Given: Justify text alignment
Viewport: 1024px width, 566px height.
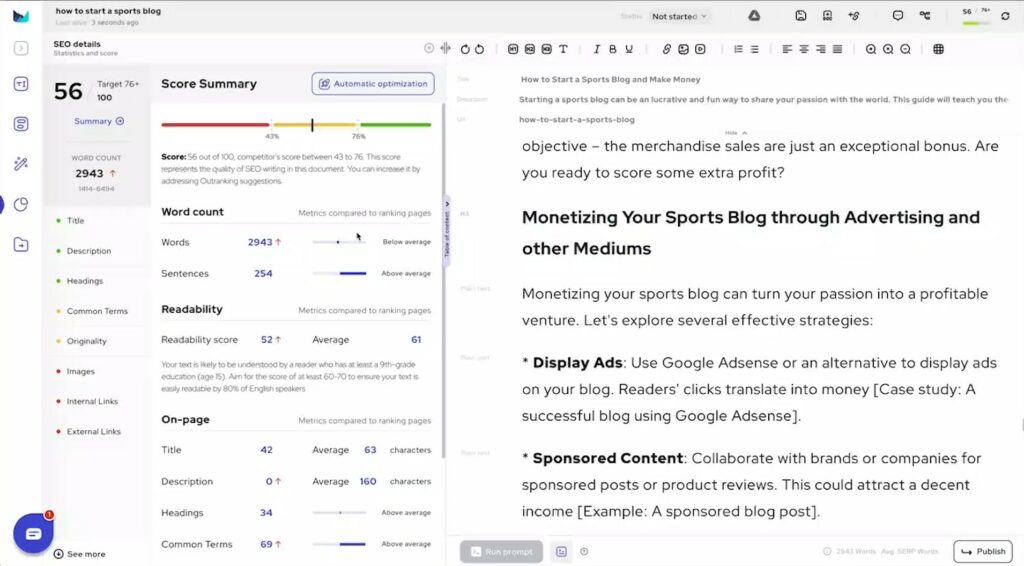Looking at the screenshot, I should tap(837, 49).
